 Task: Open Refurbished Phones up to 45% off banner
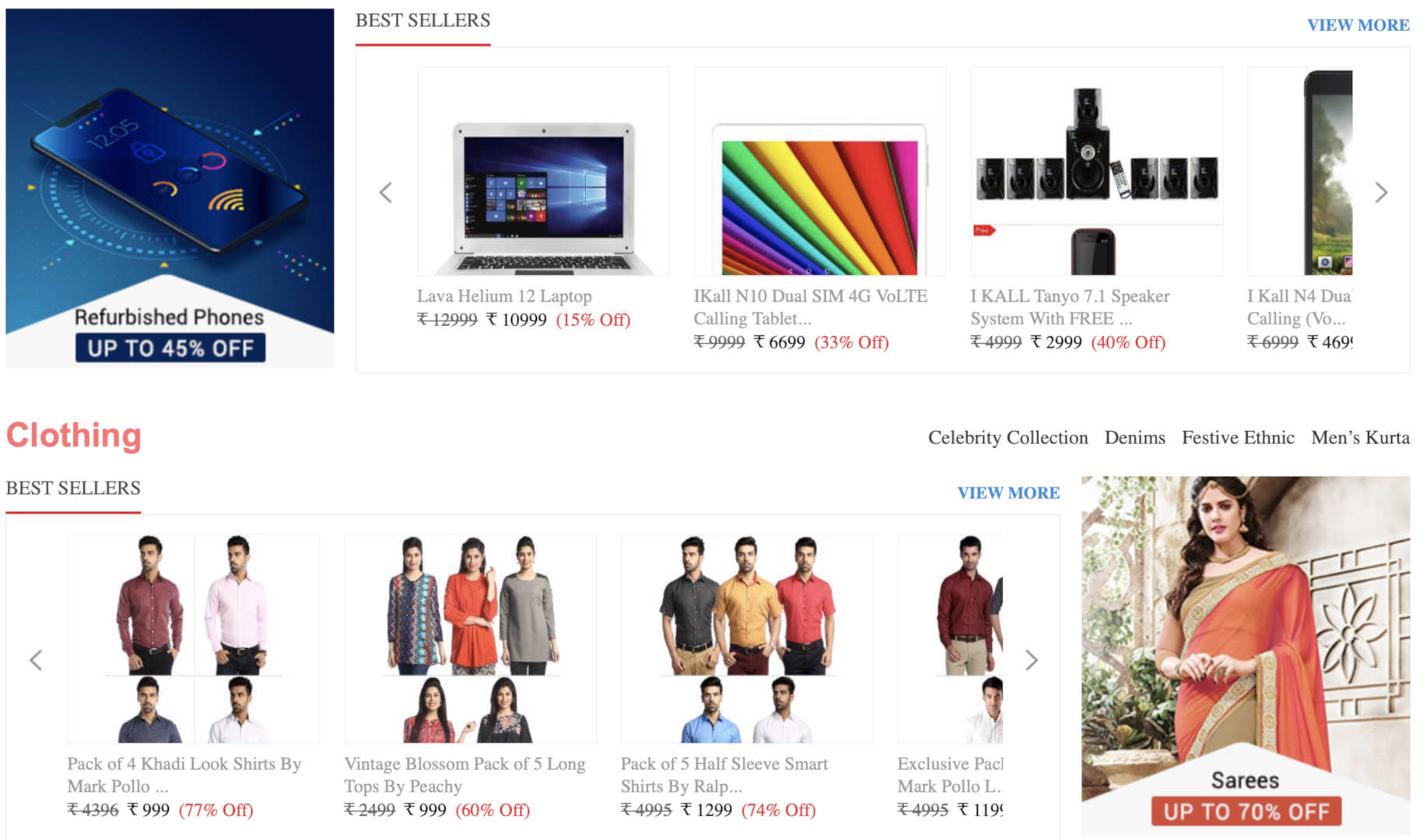[170, 187]
